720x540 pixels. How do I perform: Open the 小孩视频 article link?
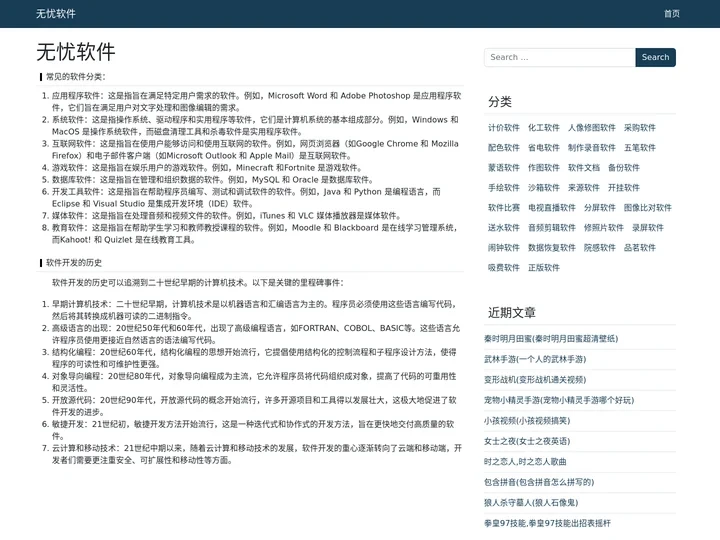[x=527, y=421]
